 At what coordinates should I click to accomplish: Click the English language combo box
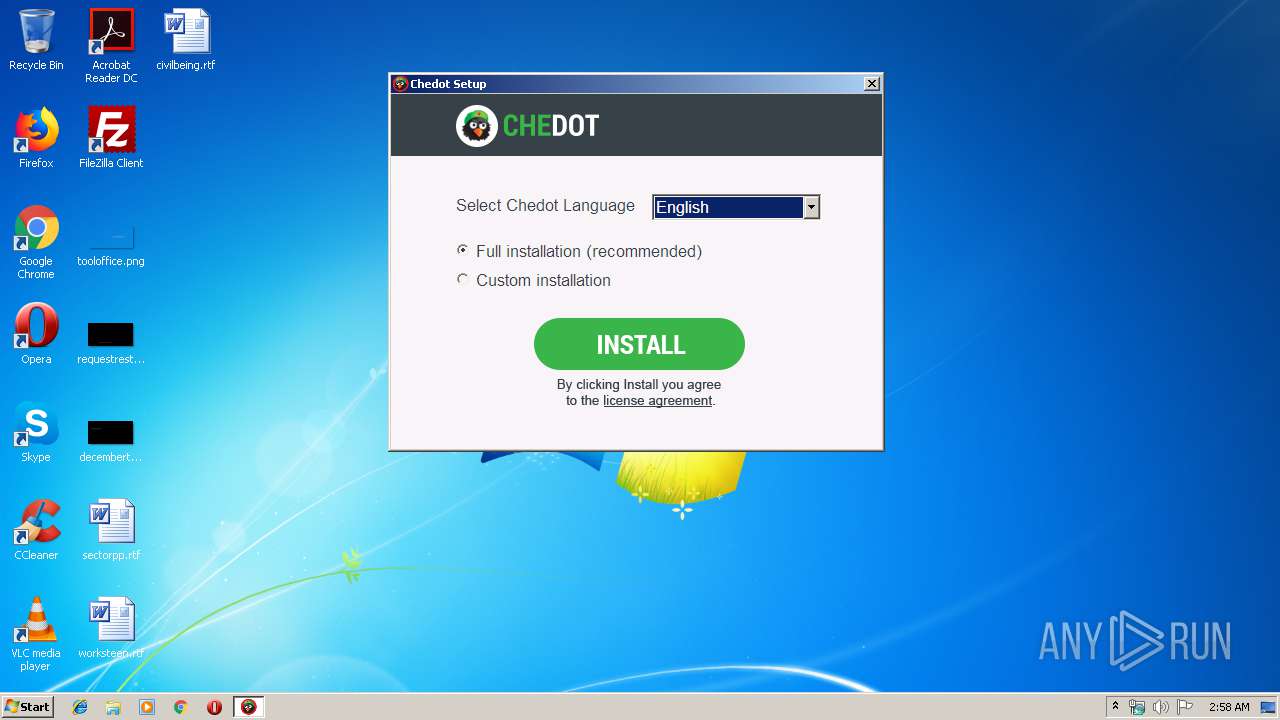[x=736, y=207]
